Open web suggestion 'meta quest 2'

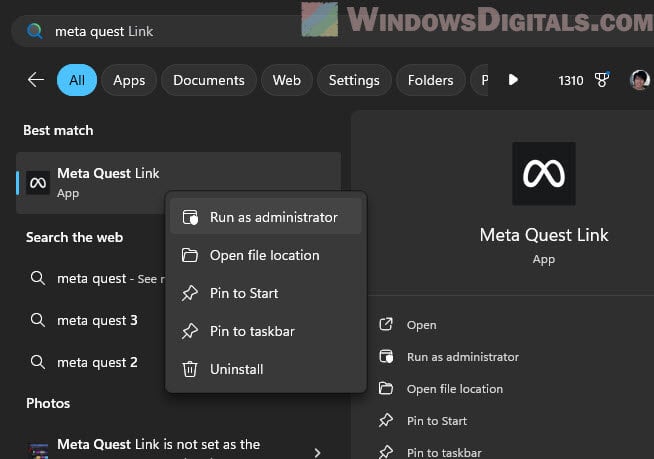[95, 362]
